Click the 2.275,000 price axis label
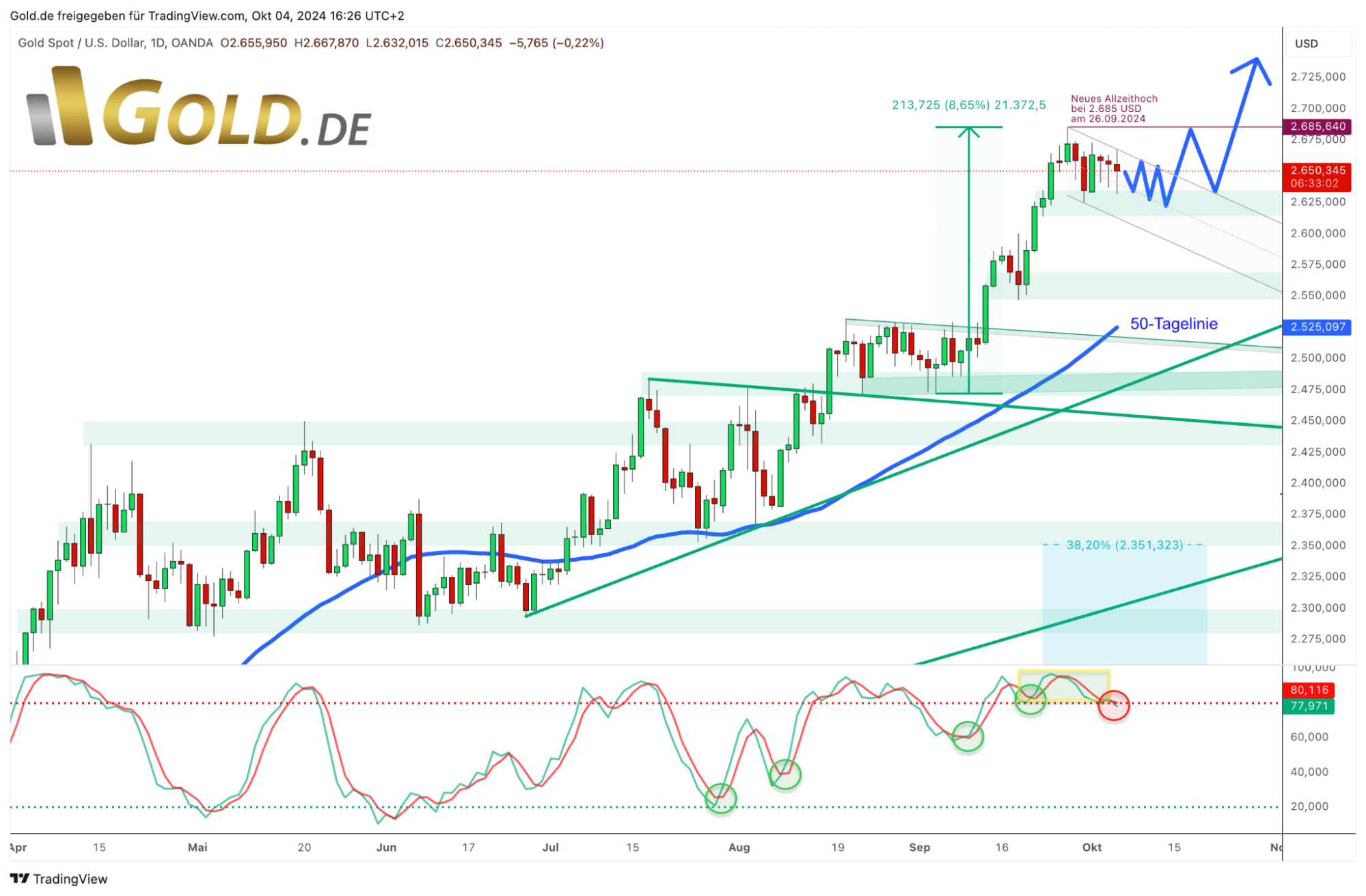This screenshot has width=1366, height=896. point(1317,639)
